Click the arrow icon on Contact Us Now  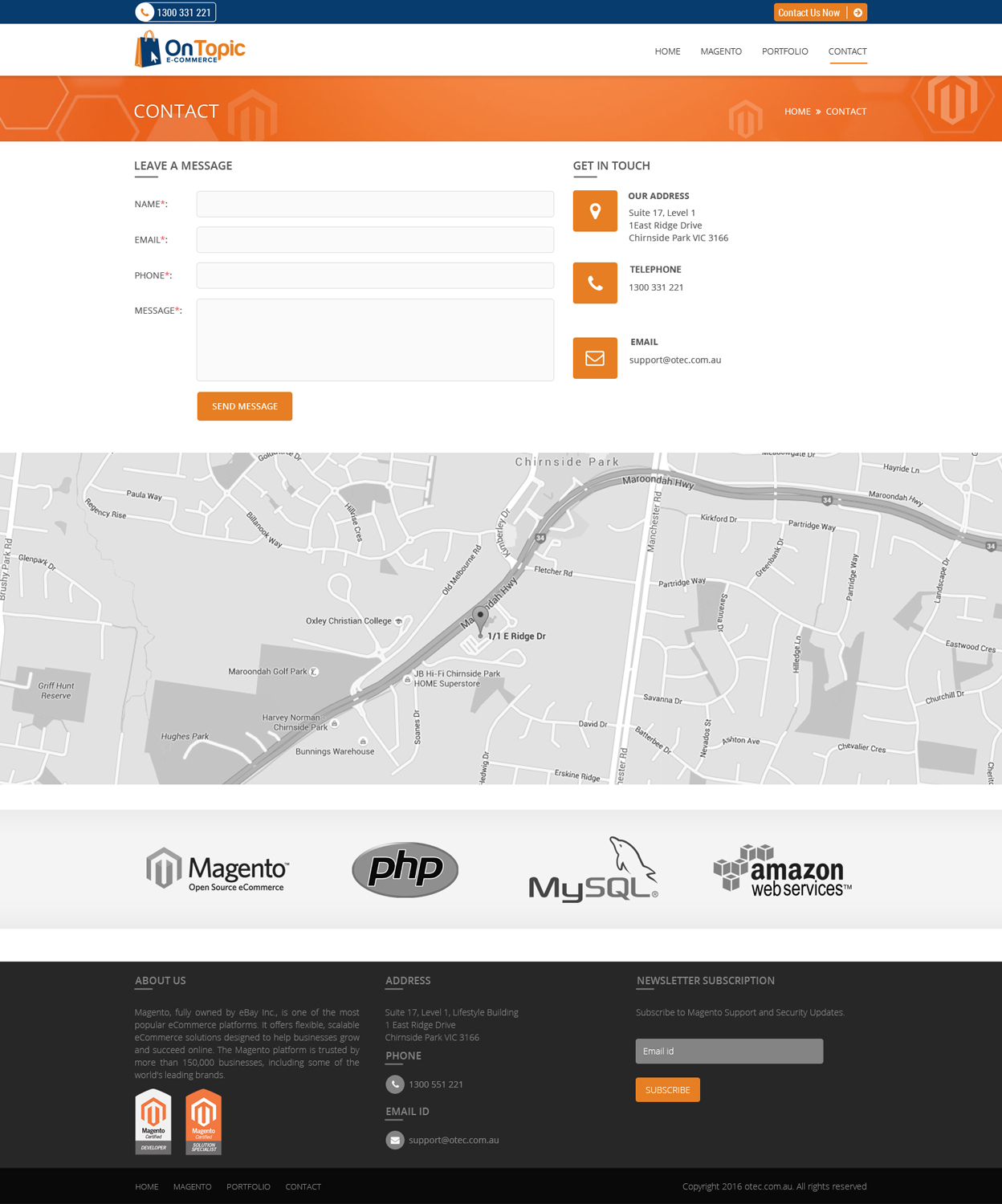[x=857, y=12]
